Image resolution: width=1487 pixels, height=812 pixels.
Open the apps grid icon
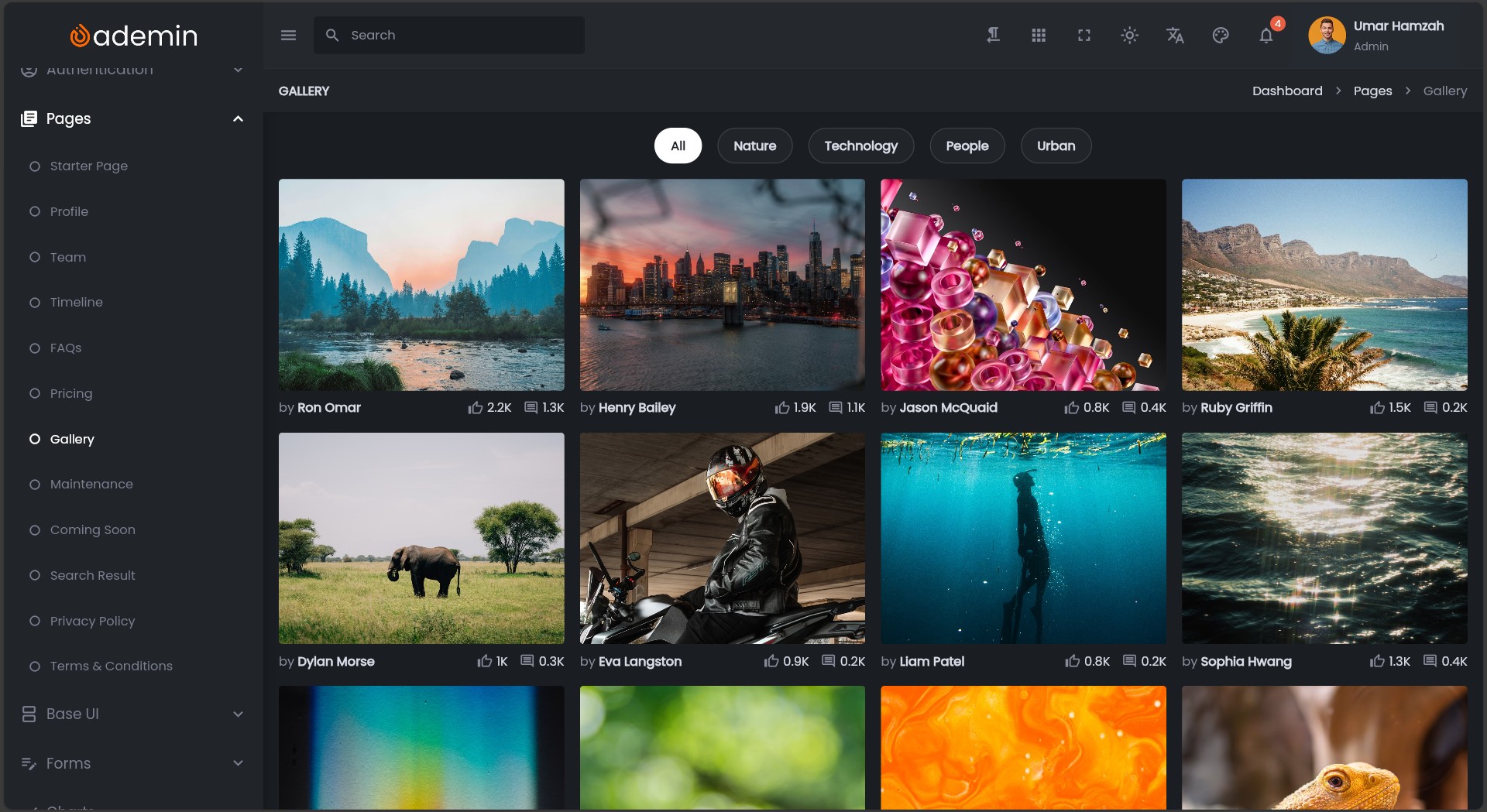pyautogui.click(x=1039, y=36)
